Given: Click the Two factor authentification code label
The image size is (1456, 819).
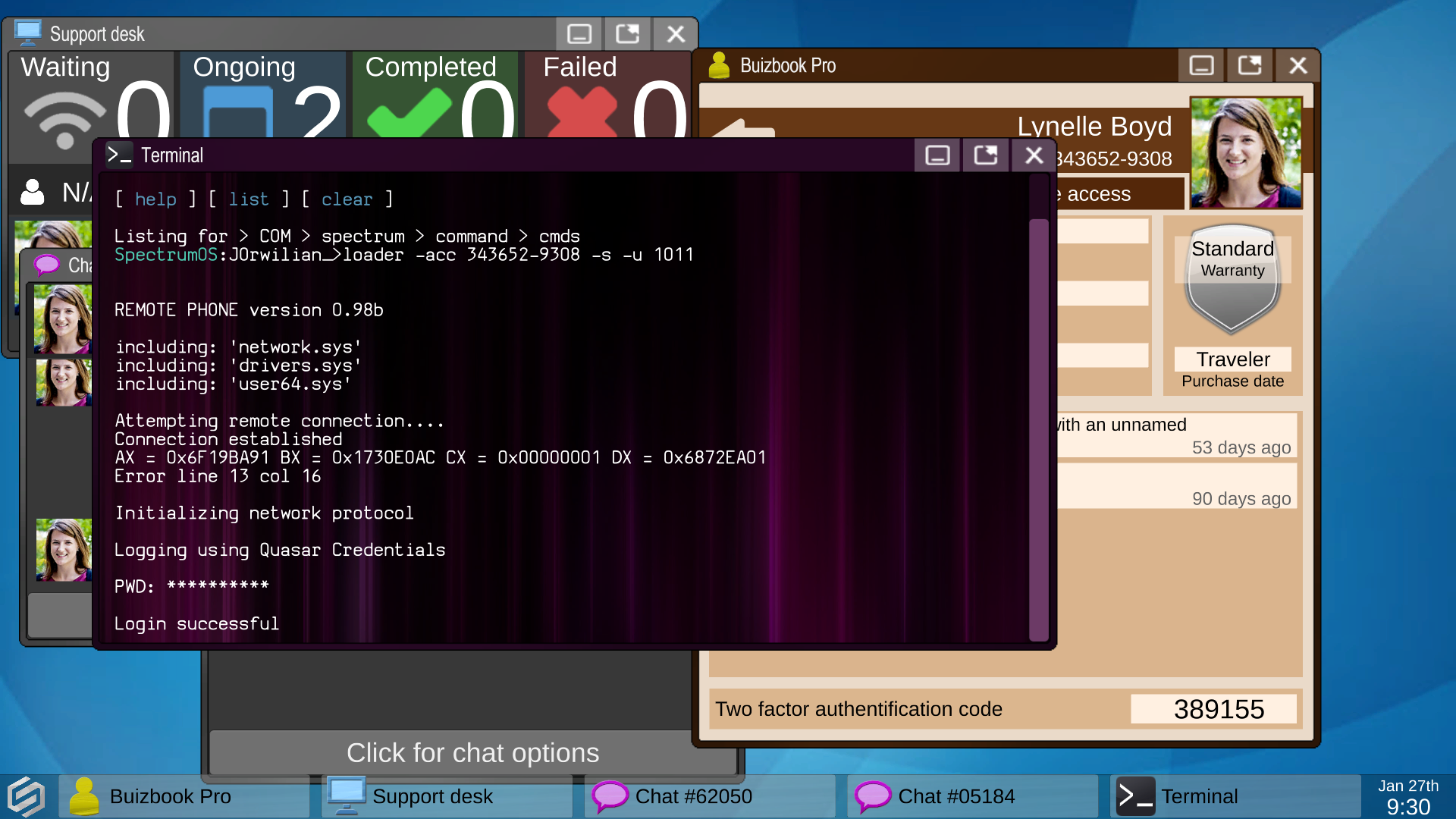Looking at the screenshot, I should [x=858, y=709].
